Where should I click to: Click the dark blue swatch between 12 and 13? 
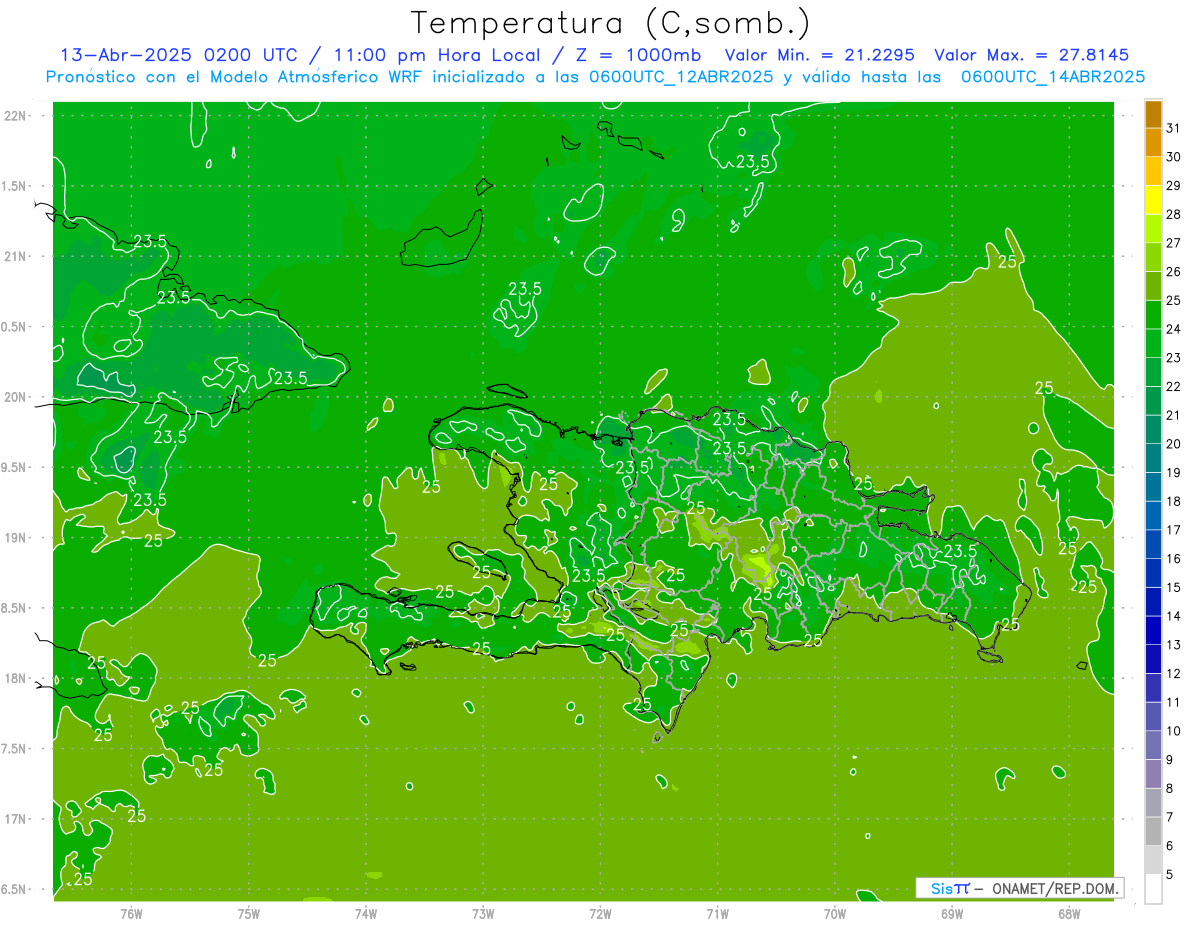1153,660
